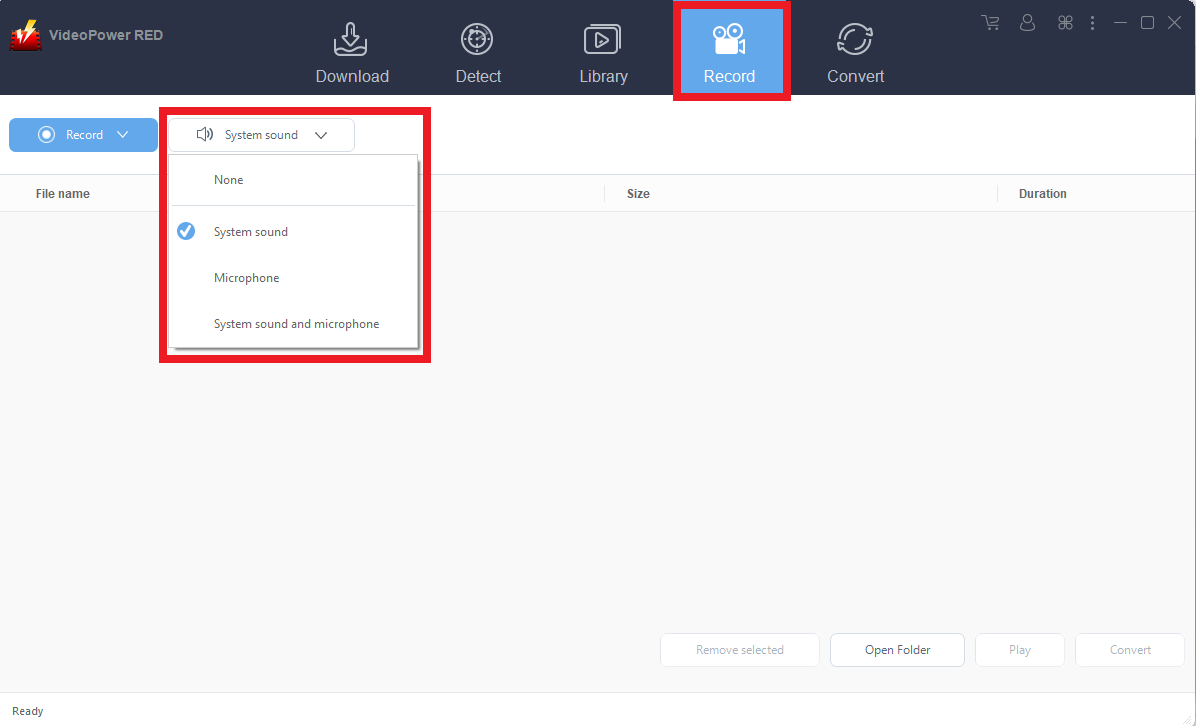Screen dimensions: 1196x726
Task: Select the Record tab
Action: click(x=731, y=52)
